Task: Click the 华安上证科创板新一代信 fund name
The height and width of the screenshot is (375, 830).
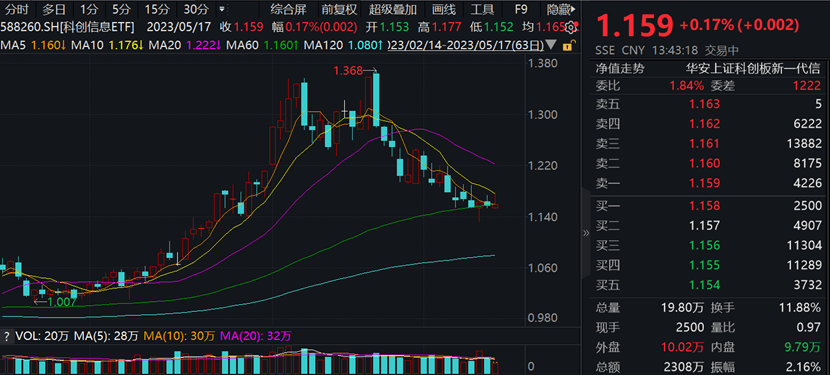Action: pos(754,68)
